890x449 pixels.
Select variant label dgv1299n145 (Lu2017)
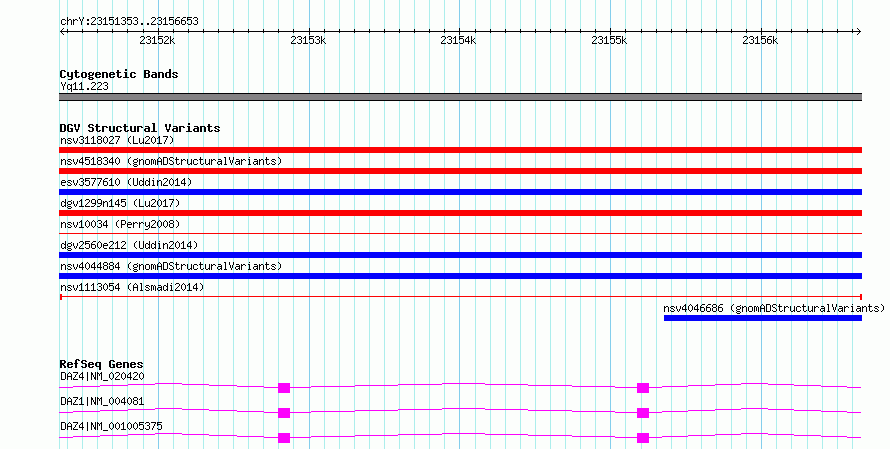[x=120, y=203]
